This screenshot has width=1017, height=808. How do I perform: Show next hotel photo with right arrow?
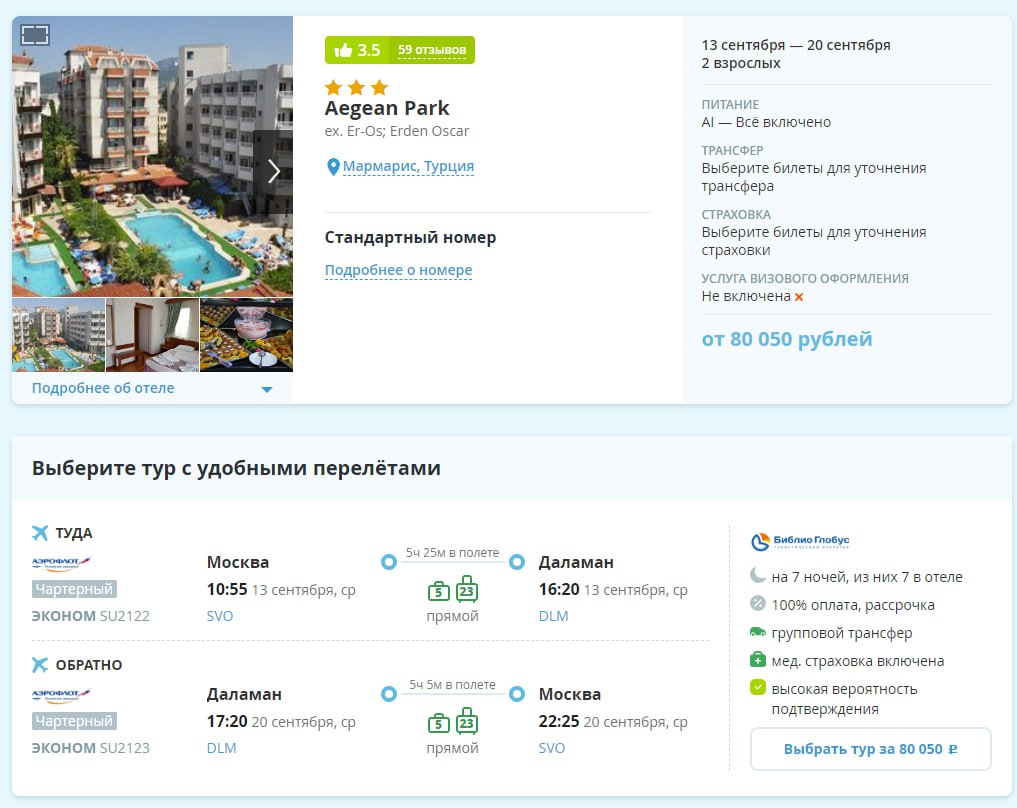point(273,171)
